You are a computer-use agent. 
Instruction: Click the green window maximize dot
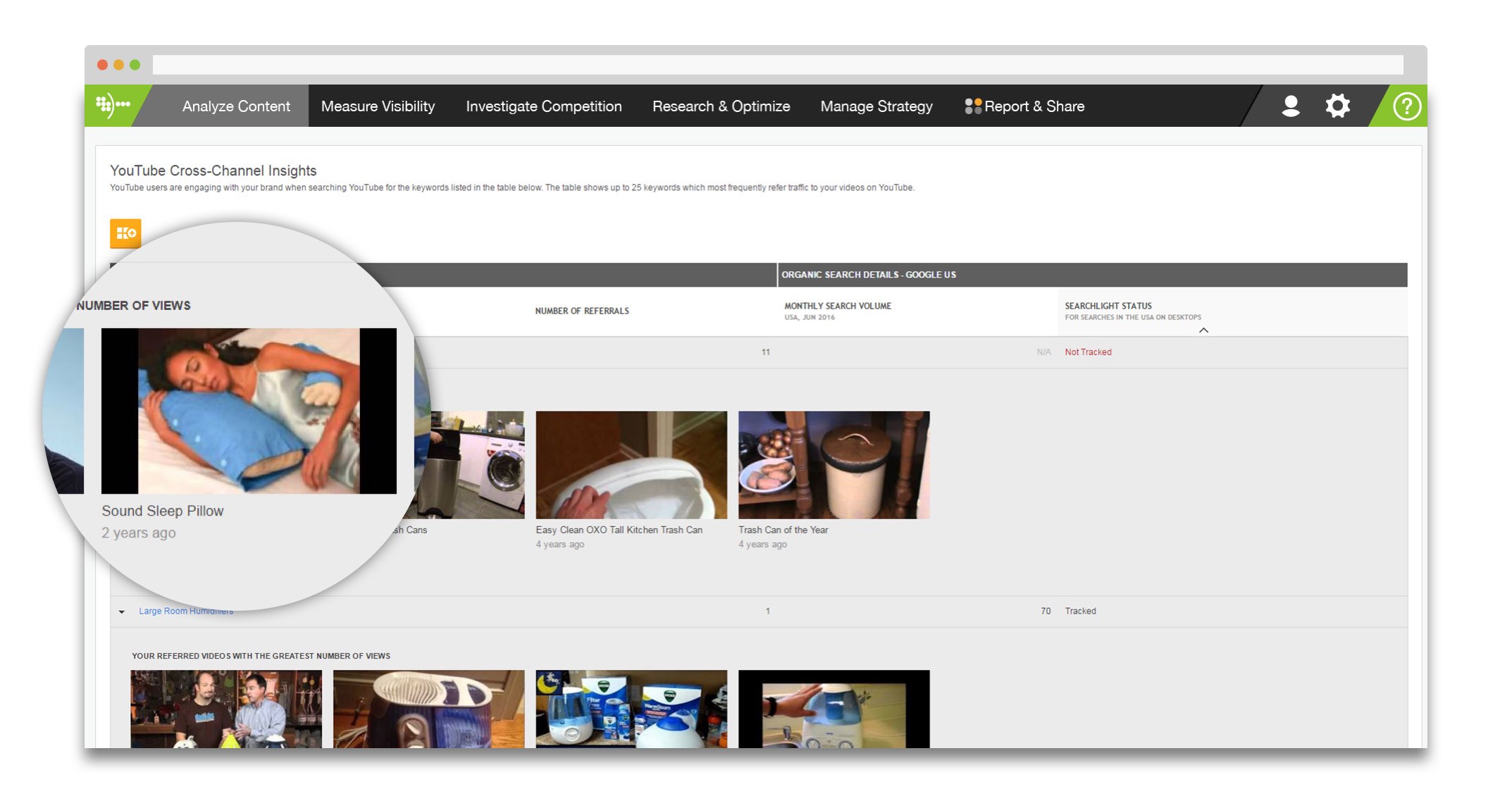(135, 65)
